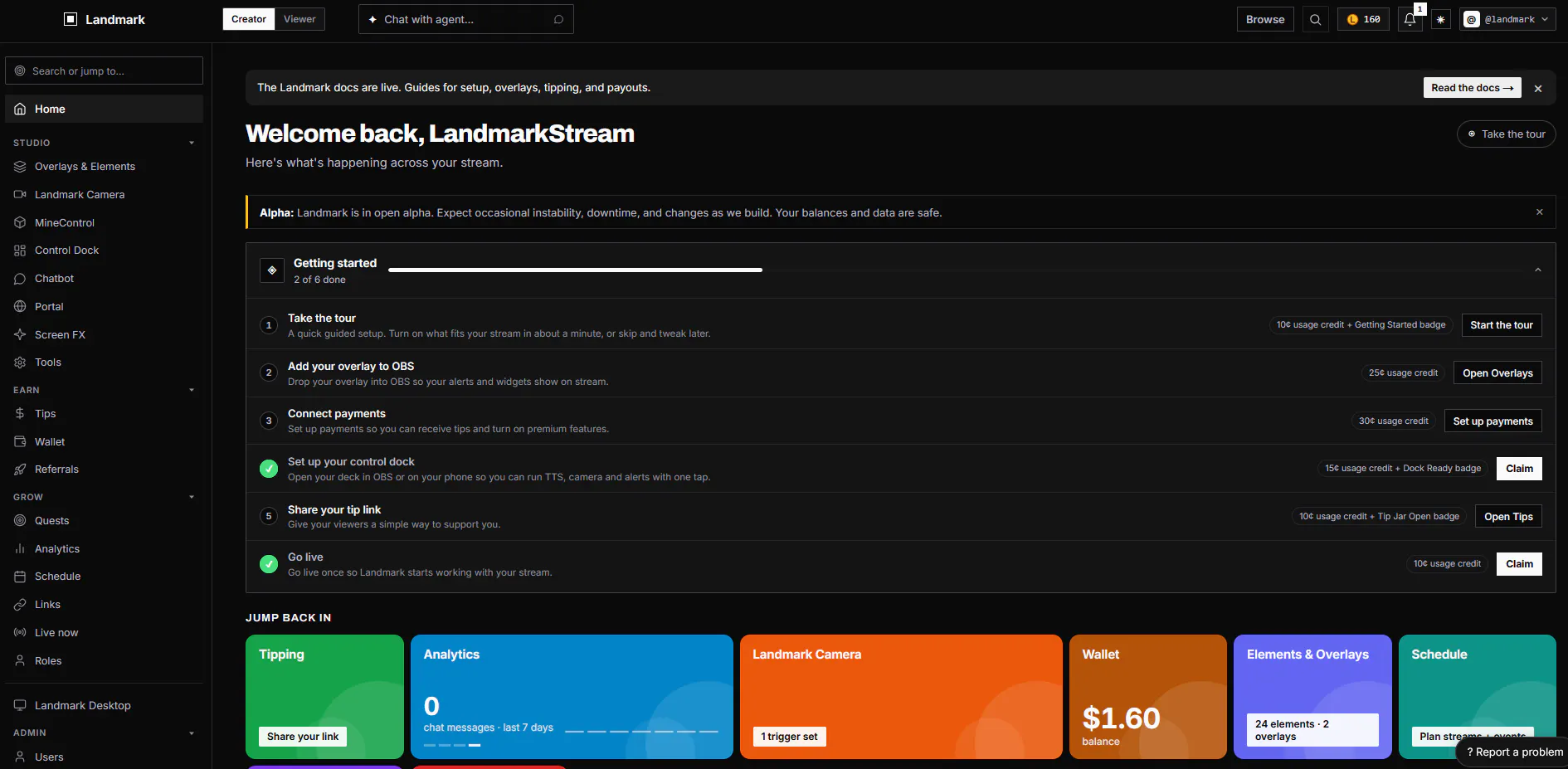1568x769 pixels.
Task: Dismiss the Alpha notice
Action: (x=1540, y=212)
